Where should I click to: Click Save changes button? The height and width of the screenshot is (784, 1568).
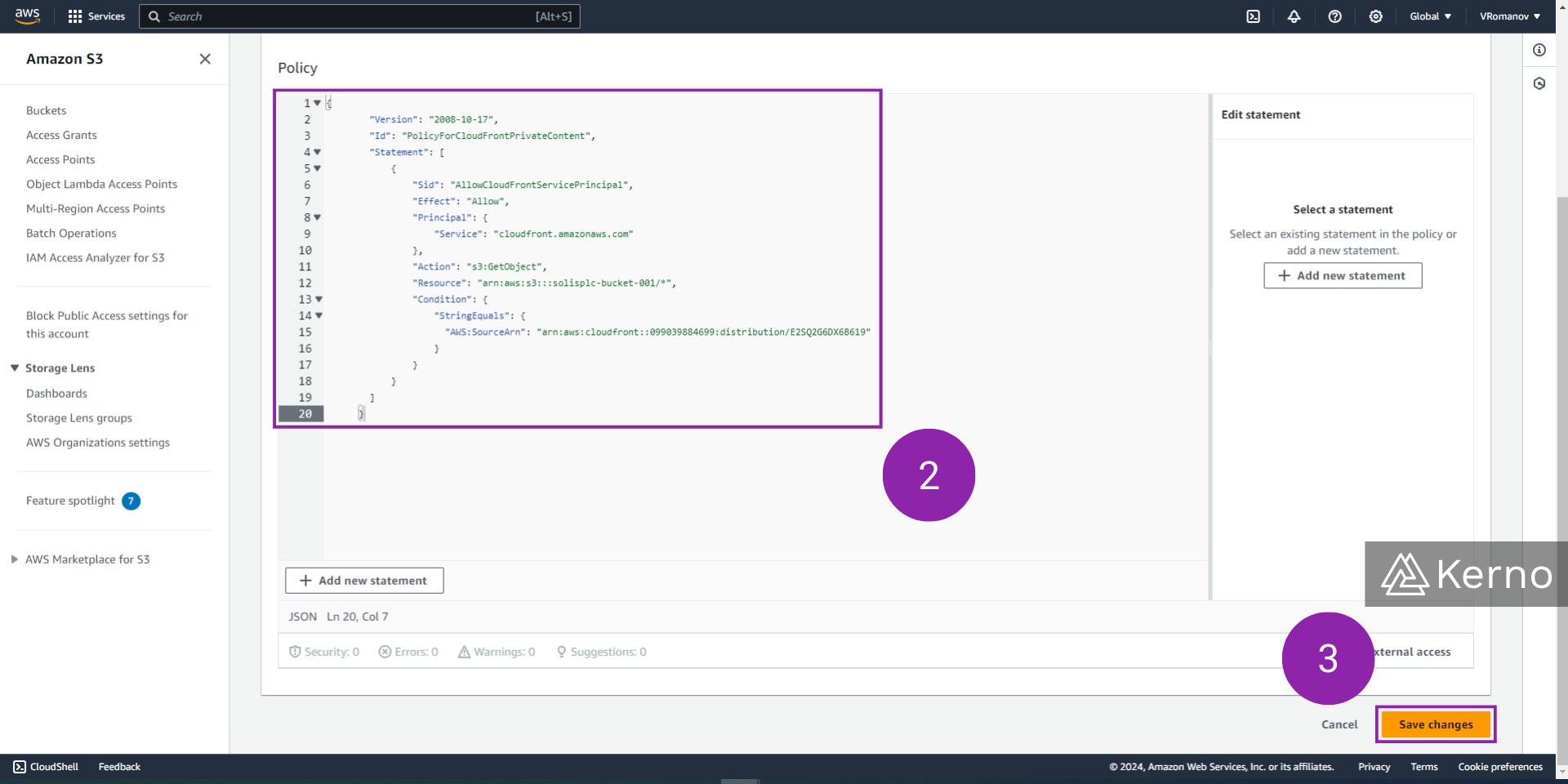coord(1436,724)
